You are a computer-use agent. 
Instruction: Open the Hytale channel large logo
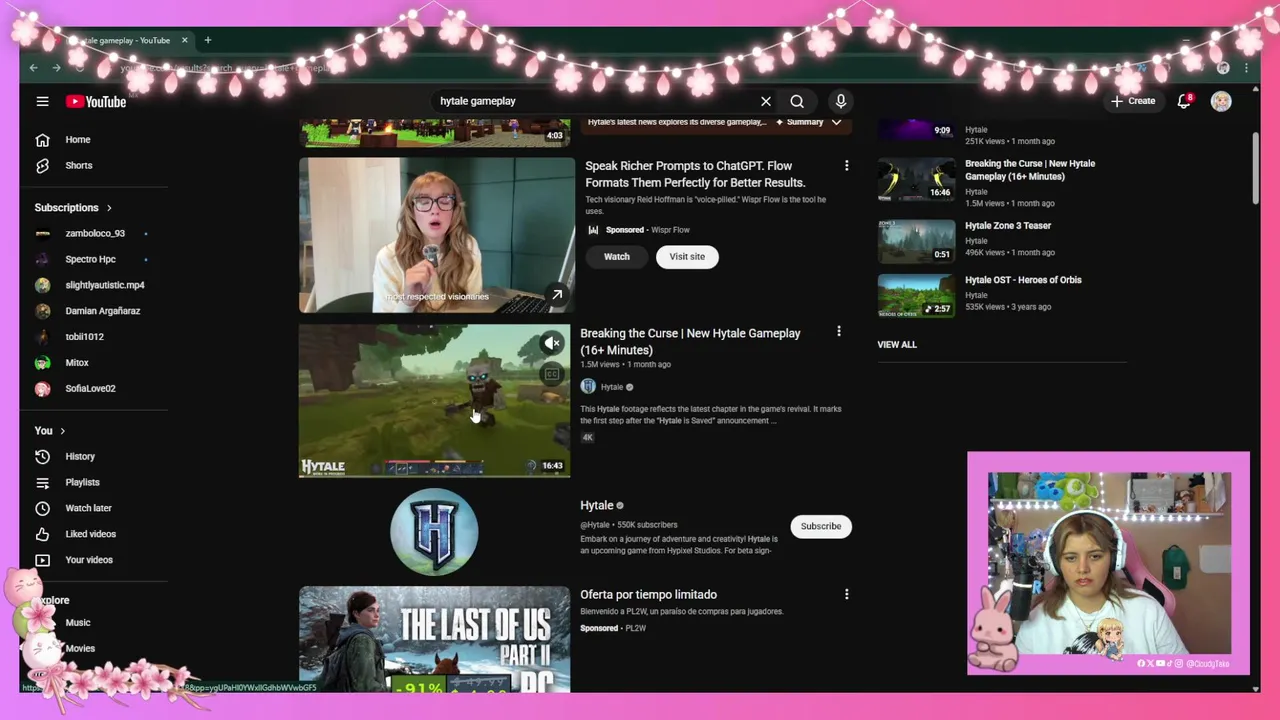(x=434, y=532)
